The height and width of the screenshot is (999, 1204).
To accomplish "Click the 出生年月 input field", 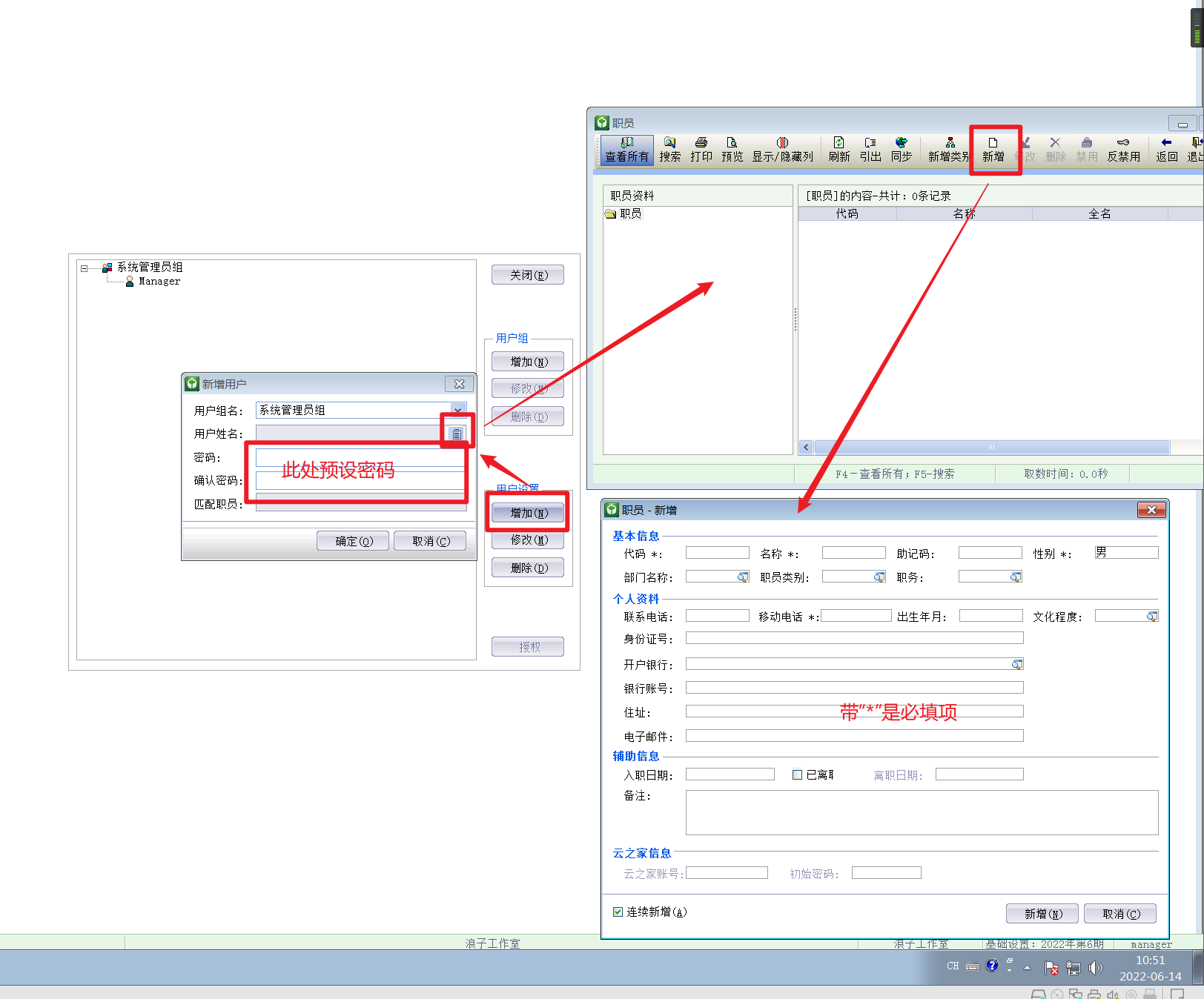I will (991, 616).
